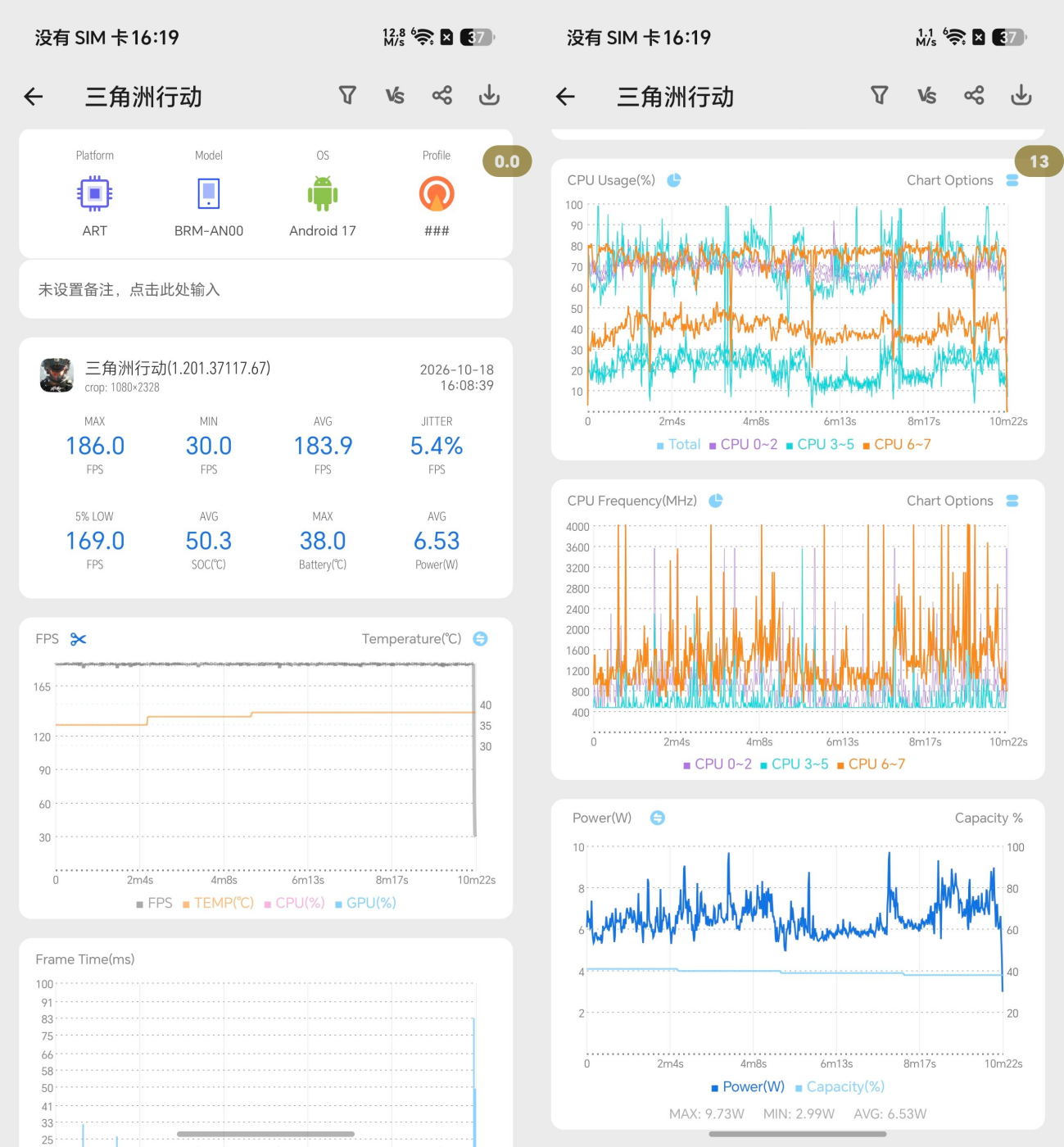Click the Android 17 OS icon
Image resolution: width=1064 pixels, height=1147 pixels.
pyautogui.click(x=323, y=194)
